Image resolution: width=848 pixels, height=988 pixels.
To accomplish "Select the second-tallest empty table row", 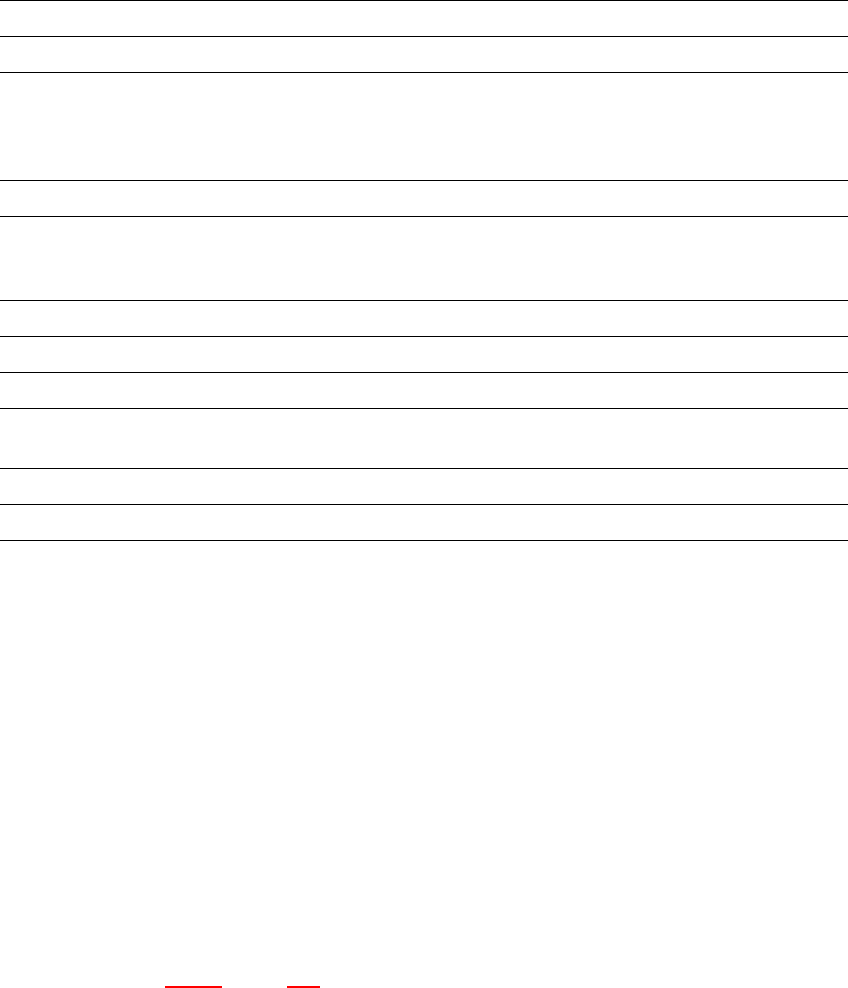I will tap(424, 258).
